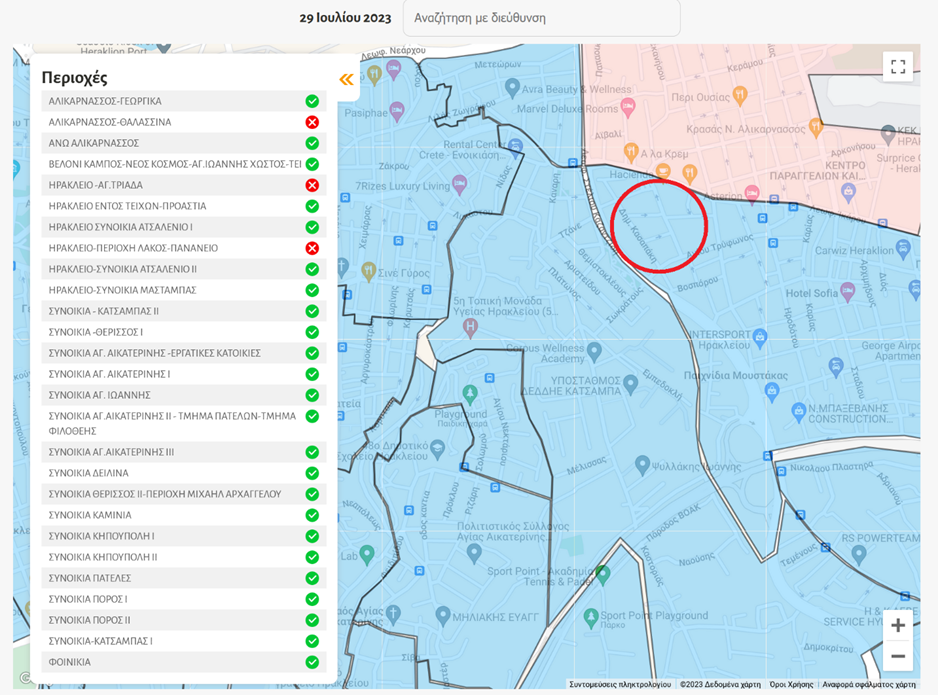This screenshot has width=938, height=695.
Task: Click the red X status for ΗΡΑΚΛΕΙΟ-ΑΓ.ΤΡΙΑΔΑ
Action: (x=312, y=185)
